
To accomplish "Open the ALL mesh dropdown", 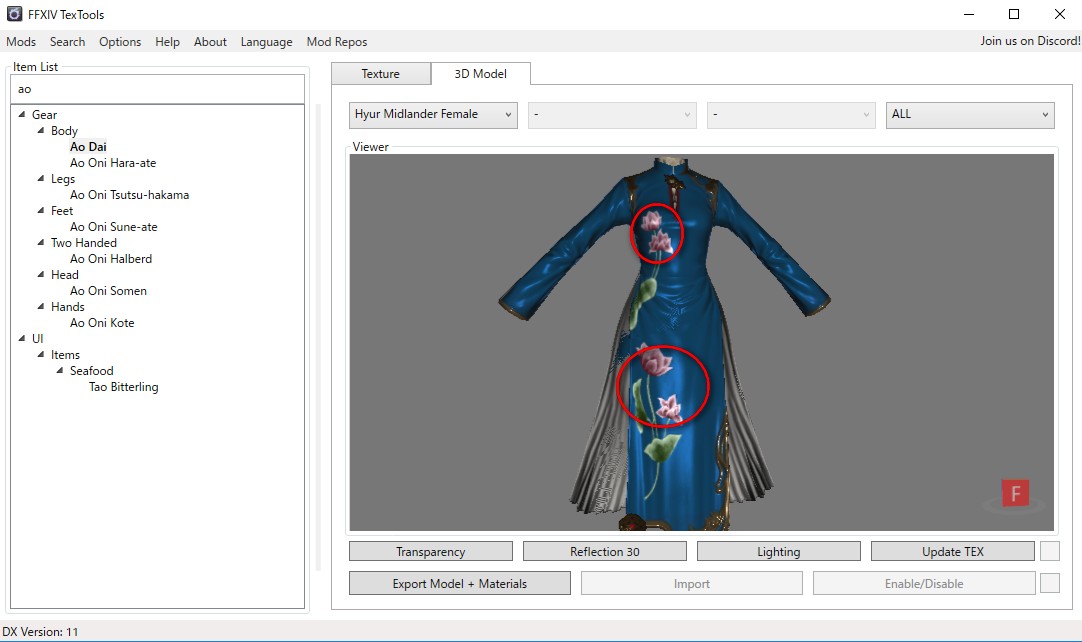I will coord(969,114).
